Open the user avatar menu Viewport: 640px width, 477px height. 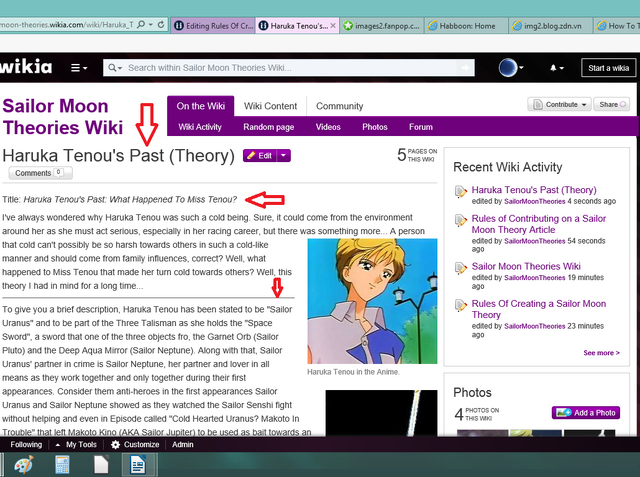tap(511, 68)
